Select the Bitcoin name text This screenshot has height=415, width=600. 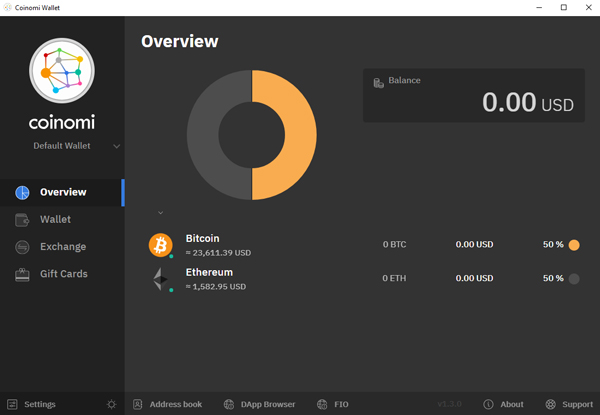pos(202,238)
